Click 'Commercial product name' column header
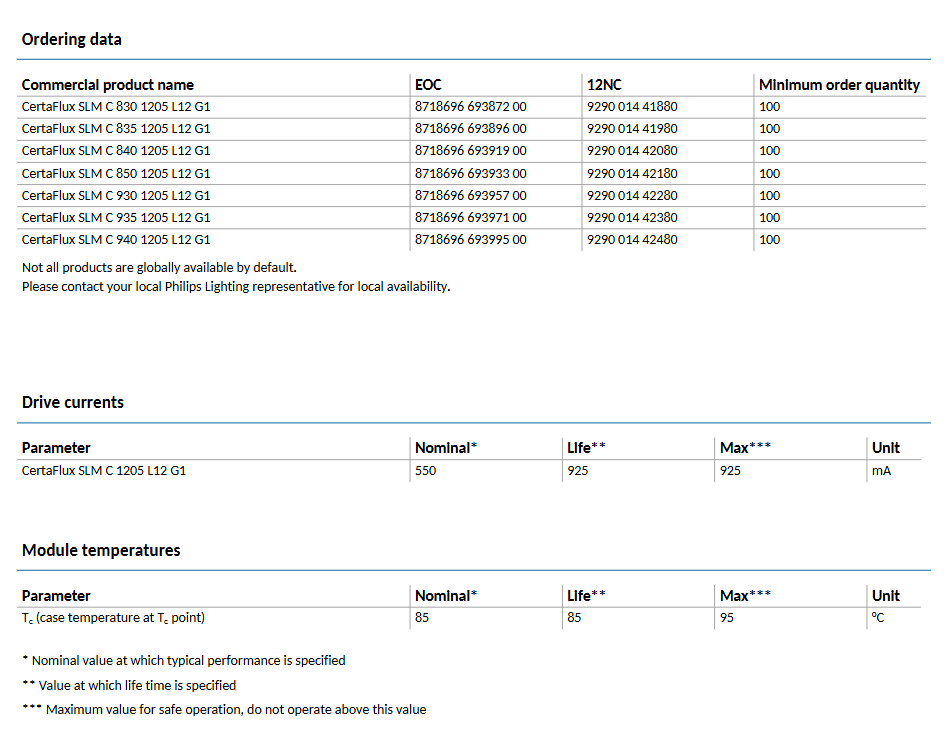Image resolution: width=948 pixels, height=749 pixels. pyautogui.click(x=108, y=85)
